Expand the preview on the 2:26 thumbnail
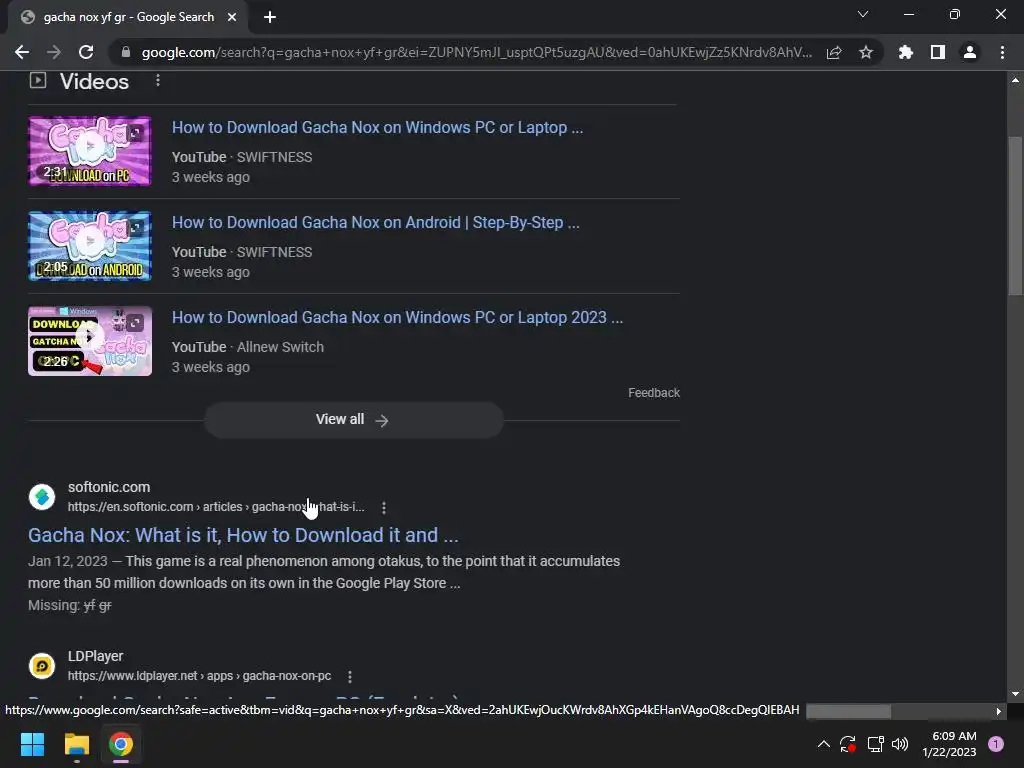Image resolution: width=1024 pixels, height=768 pixels. point(135,323)
